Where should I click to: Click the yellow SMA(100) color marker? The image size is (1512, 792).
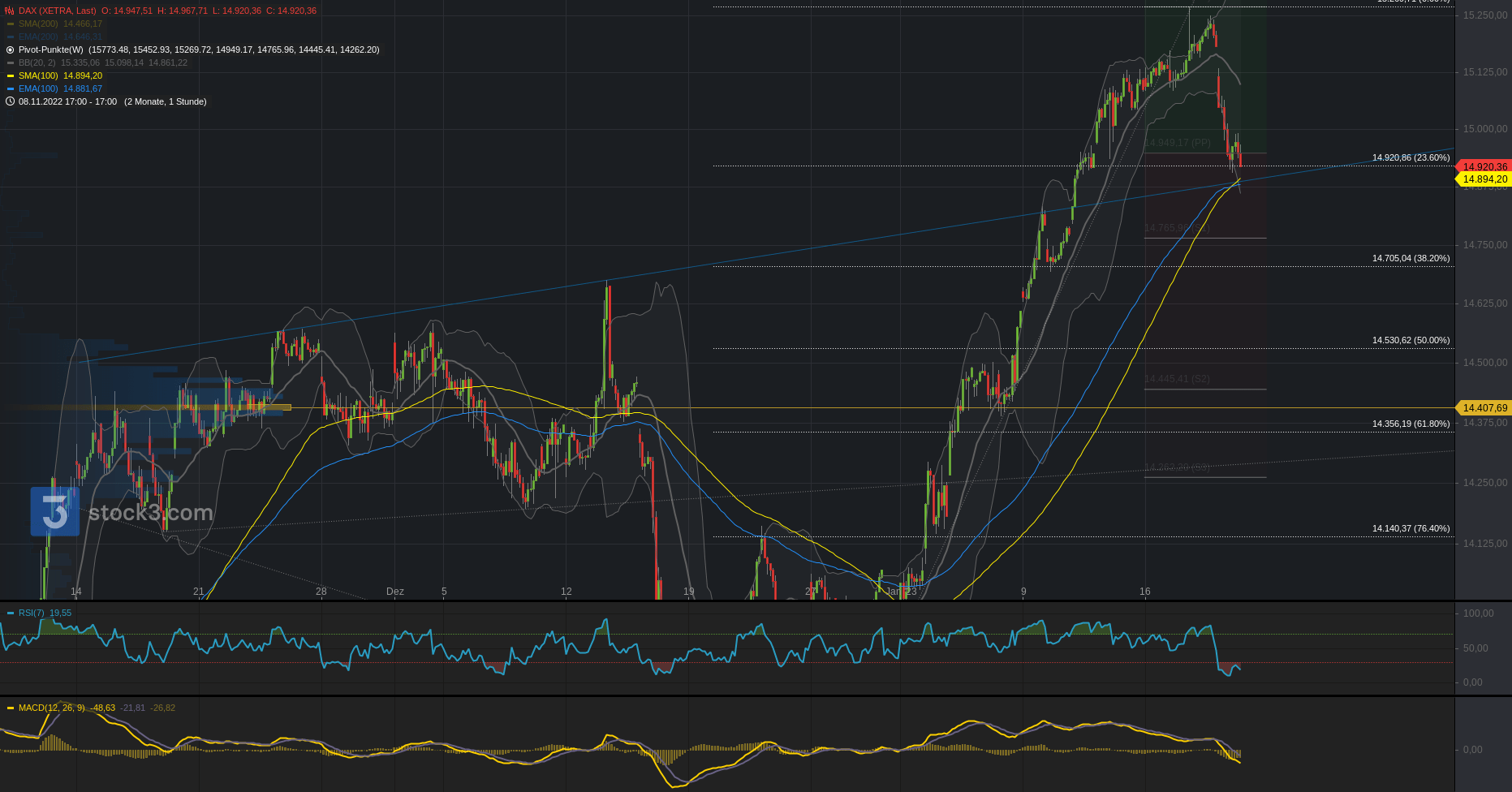[x=11, y=75]
